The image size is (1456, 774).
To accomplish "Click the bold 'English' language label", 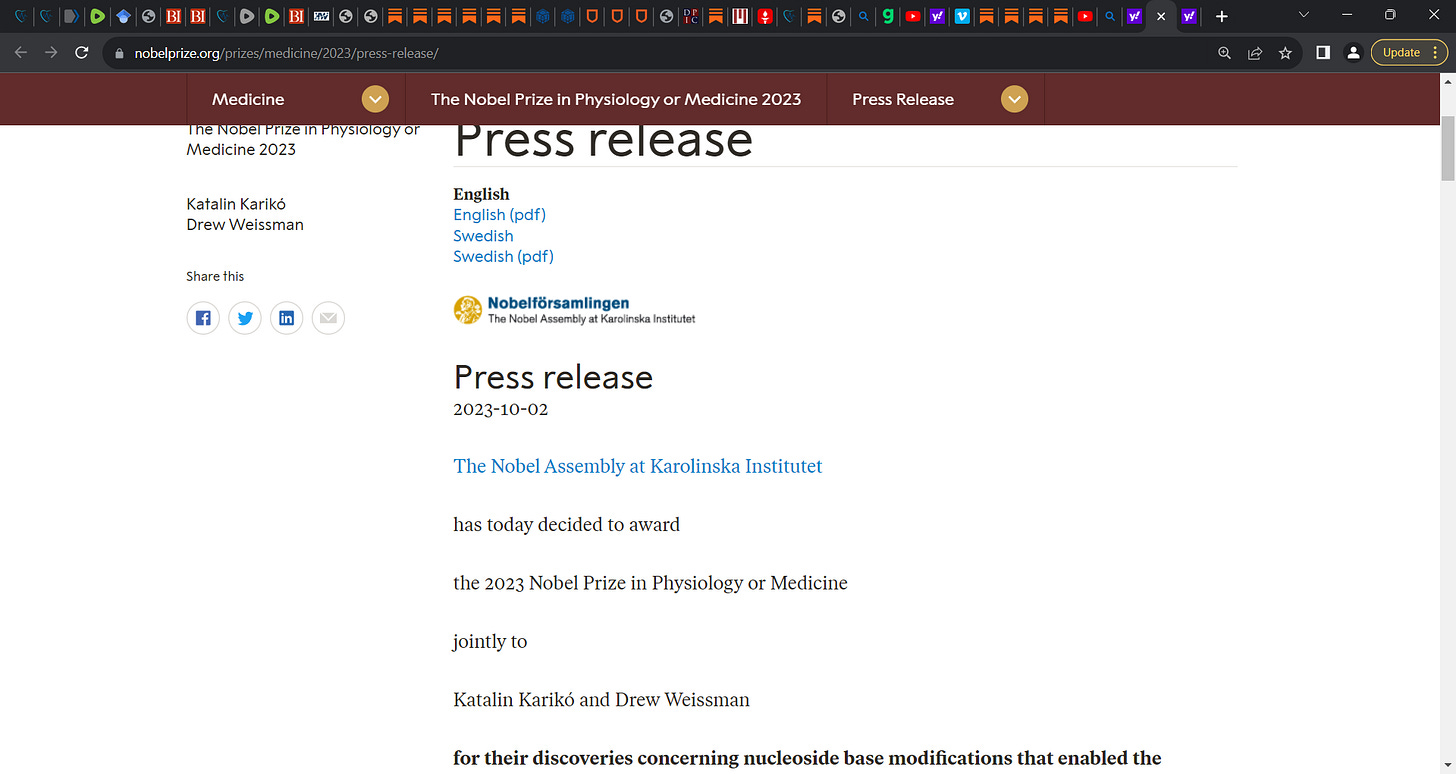I will 481,194.
